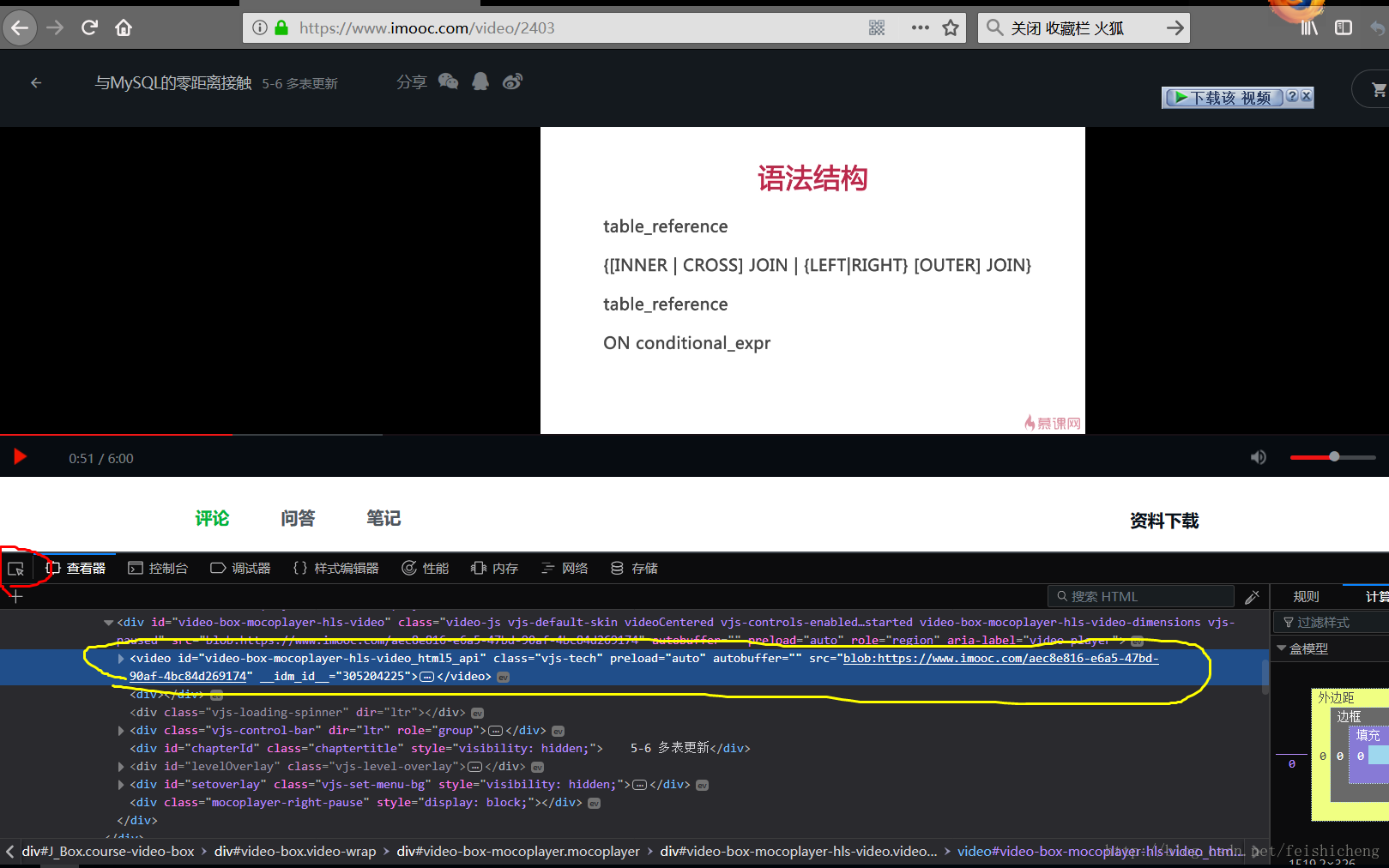Viewport: 1389px width, 868px height.
Task: Focus the 过滤样式 filter styles field
Action: (x=1332, y=622)
